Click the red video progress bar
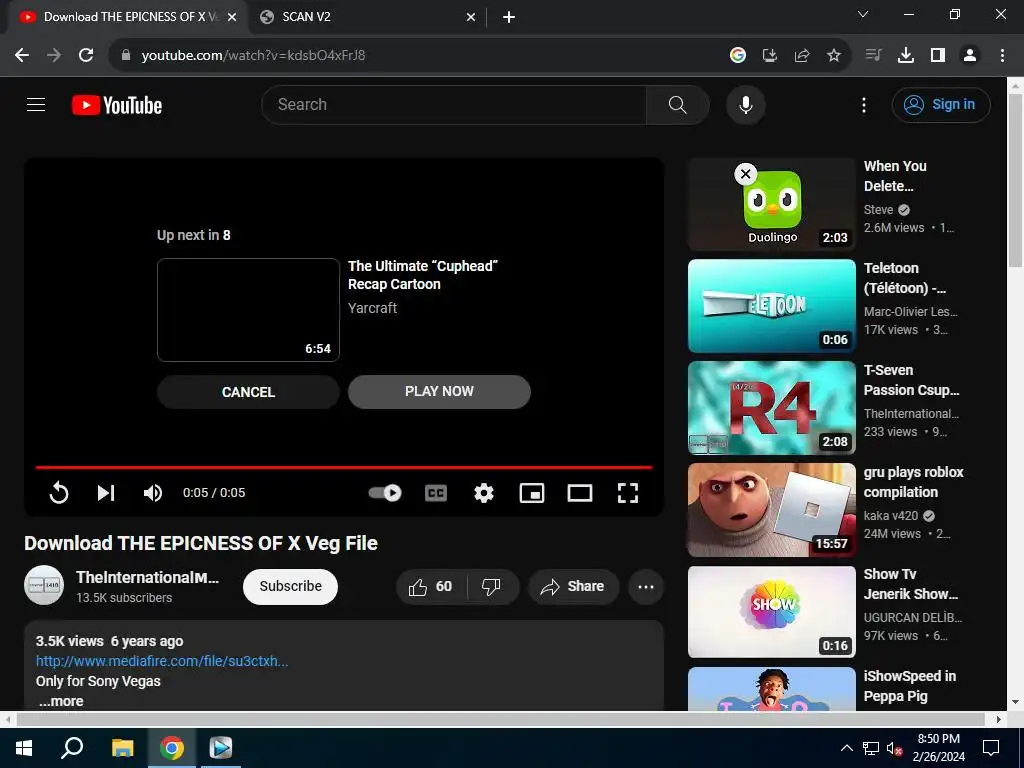 [x=344, y=468]
